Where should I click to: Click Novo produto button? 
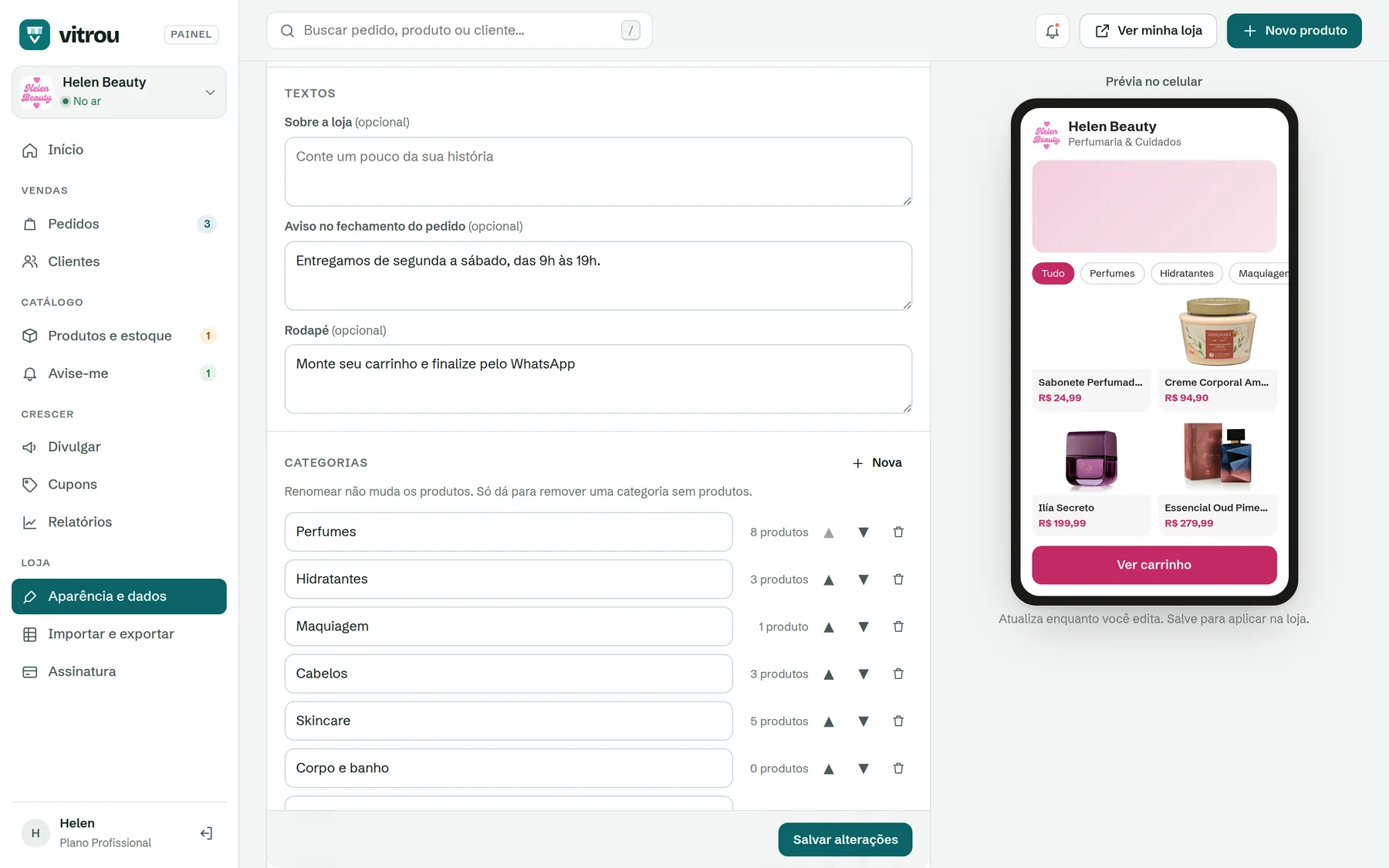(1294, 31)
